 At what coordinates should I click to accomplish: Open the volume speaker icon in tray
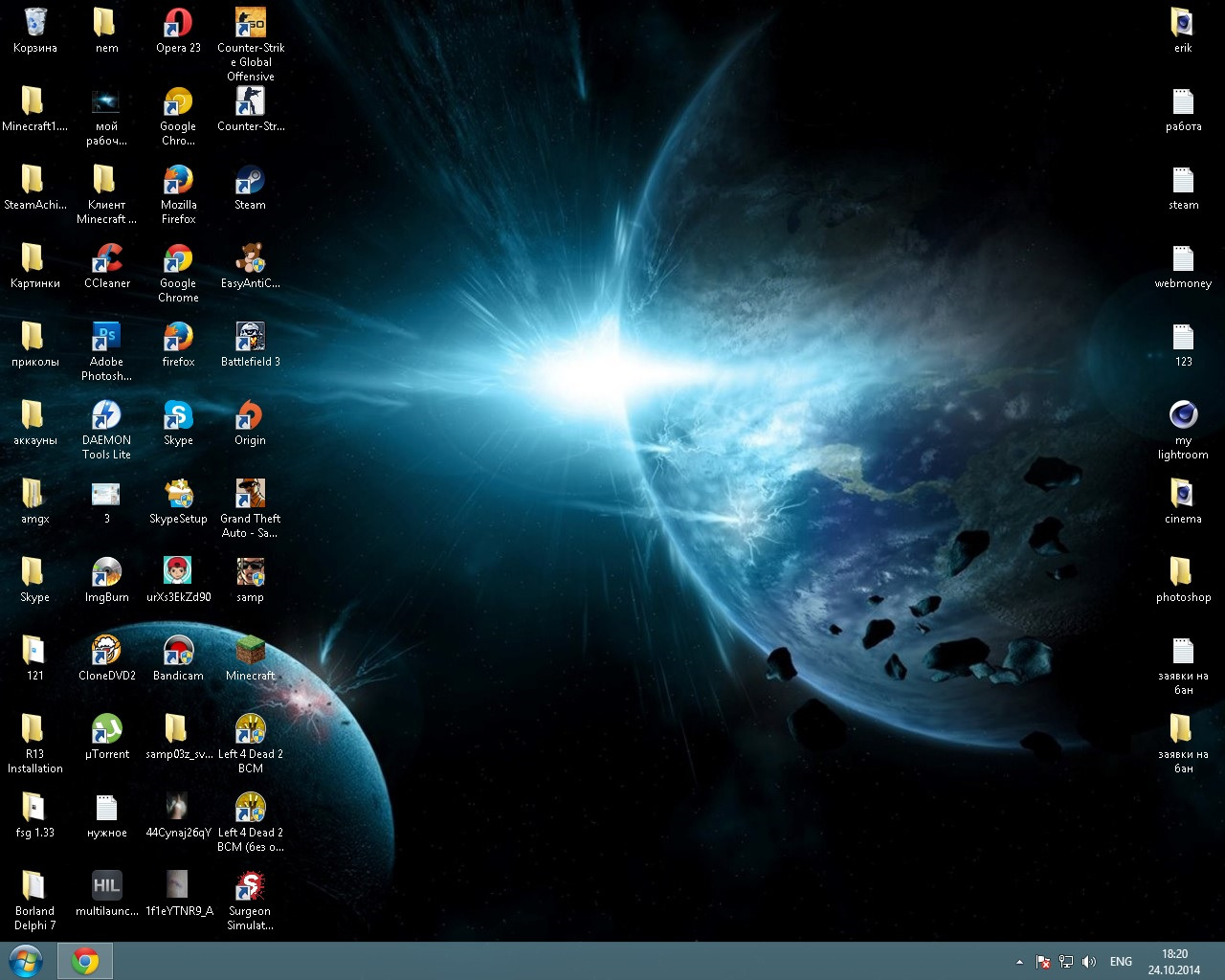[1088, 962]
